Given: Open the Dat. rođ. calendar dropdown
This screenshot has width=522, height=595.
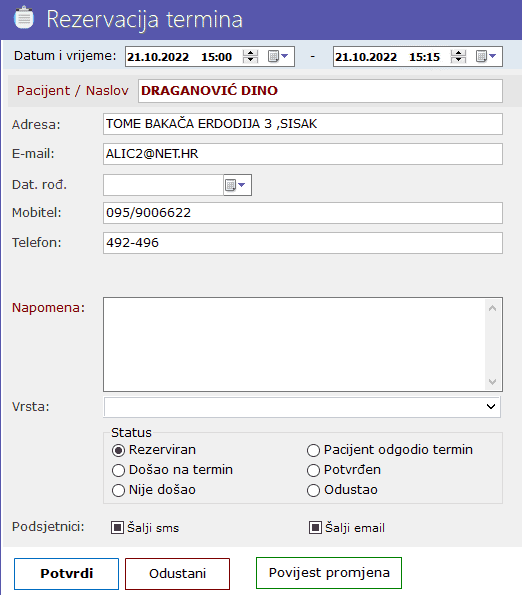Looking at the screenshot, I should [237, 185].
